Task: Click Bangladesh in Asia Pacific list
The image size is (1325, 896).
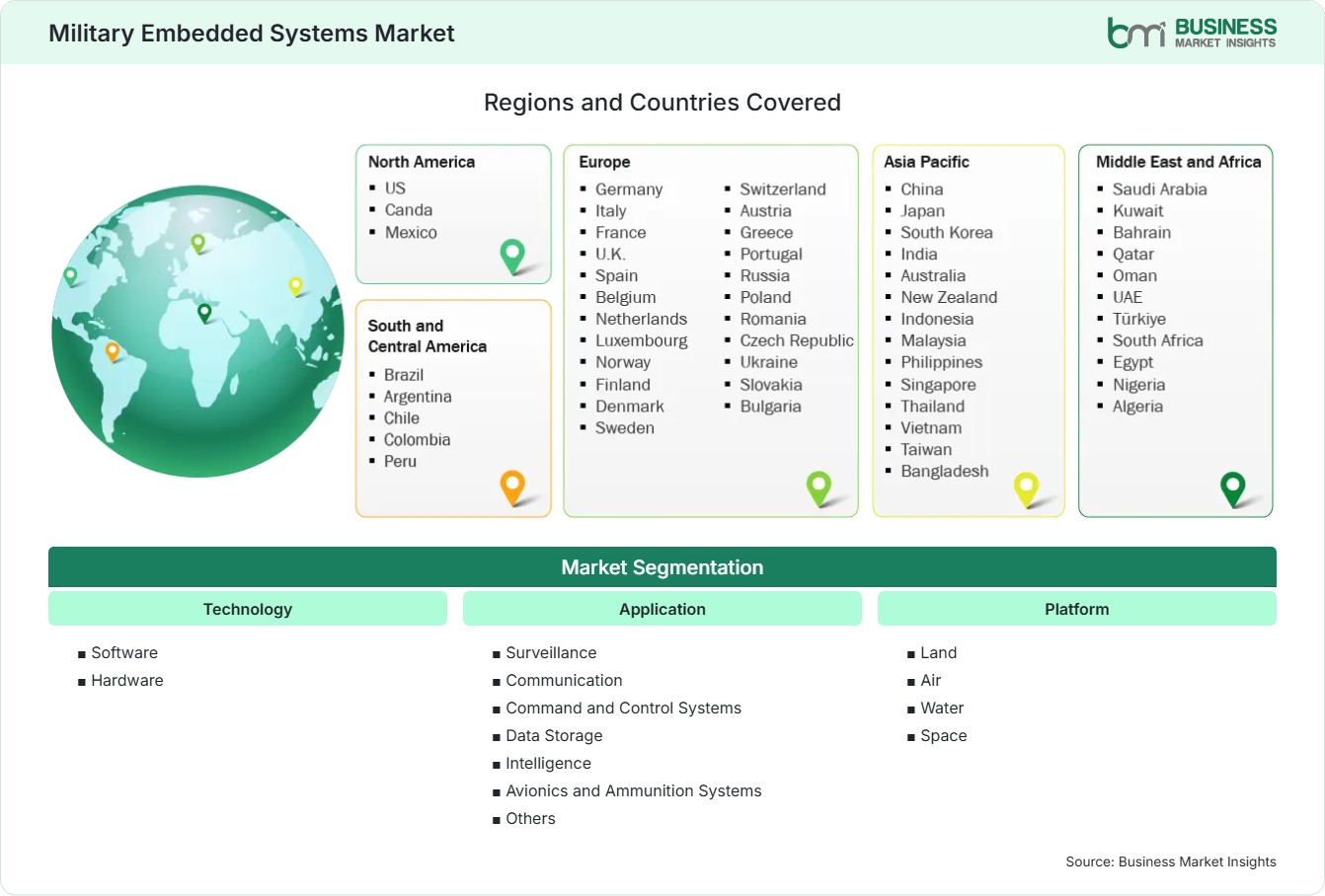Action: tap(945, 472)
